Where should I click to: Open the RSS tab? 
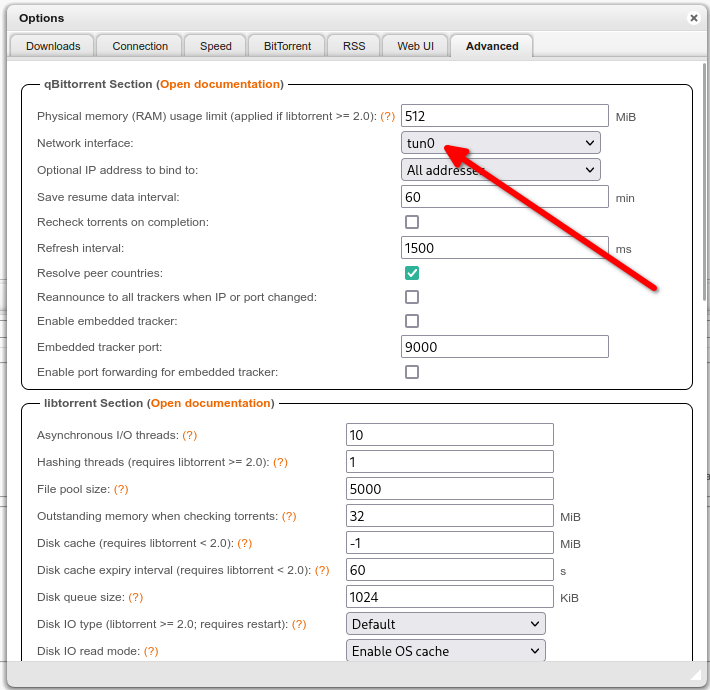pyautogui.click(x=354, y=46)
